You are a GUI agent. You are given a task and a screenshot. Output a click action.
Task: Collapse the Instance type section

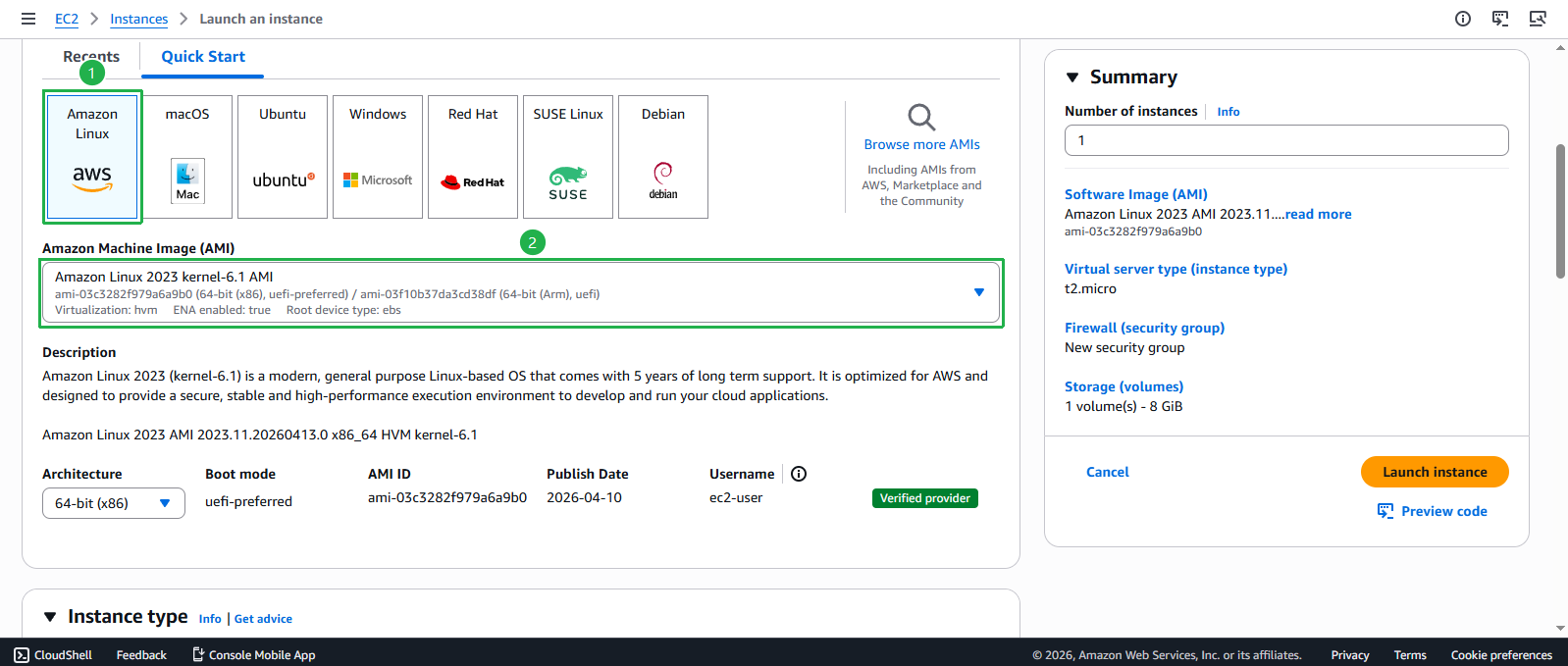50,617
